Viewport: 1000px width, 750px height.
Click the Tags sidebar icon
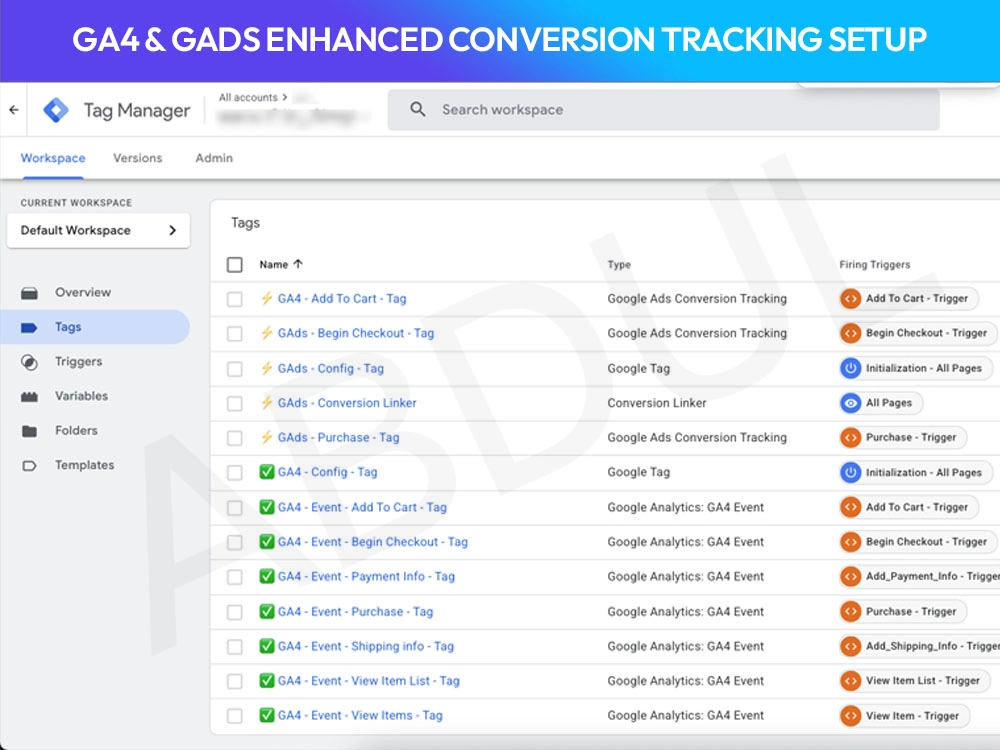(x=29, y=327)
